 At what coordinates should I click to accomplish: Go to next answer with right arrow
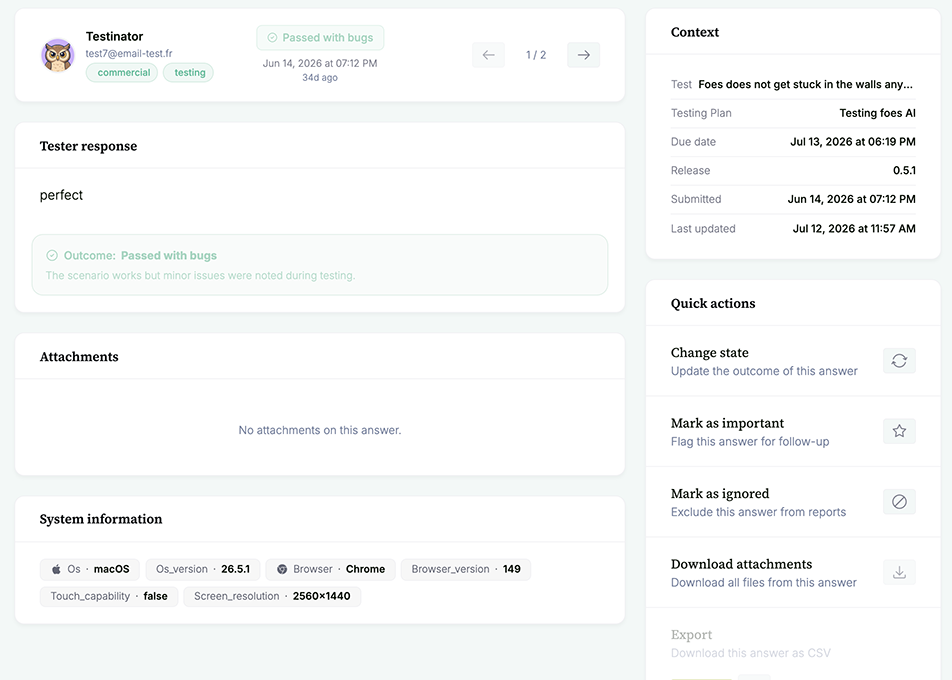[583, 55]
